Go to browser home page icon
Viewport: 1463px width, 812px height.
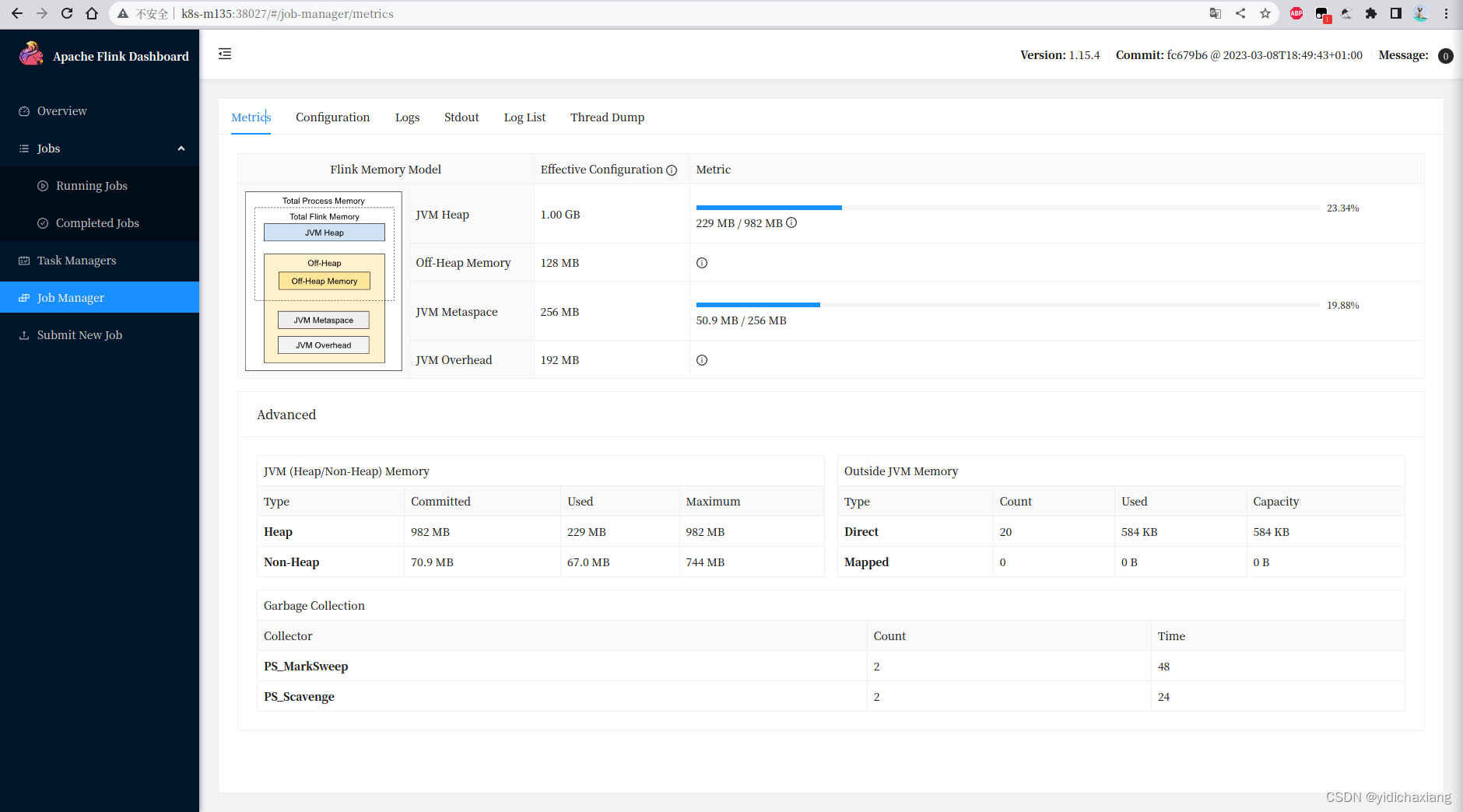(x=92, y=13)
